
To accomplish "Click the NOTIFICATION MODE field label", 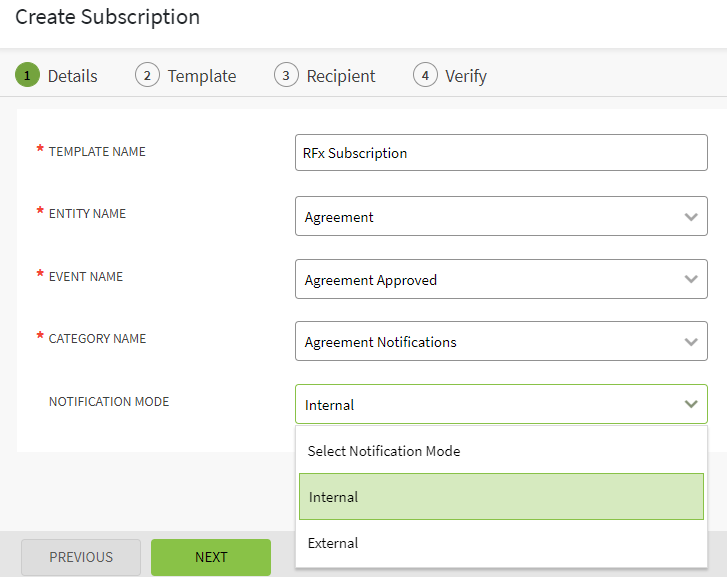I will point(109,401).
